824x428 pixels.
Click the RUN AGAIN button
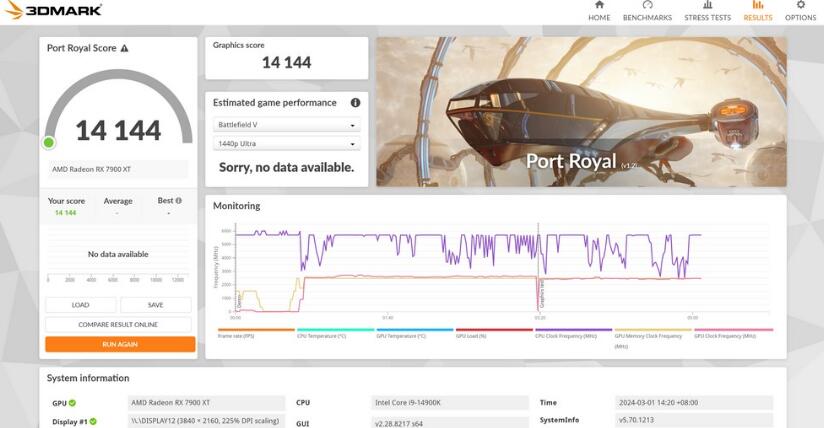(x=120, y=344)
